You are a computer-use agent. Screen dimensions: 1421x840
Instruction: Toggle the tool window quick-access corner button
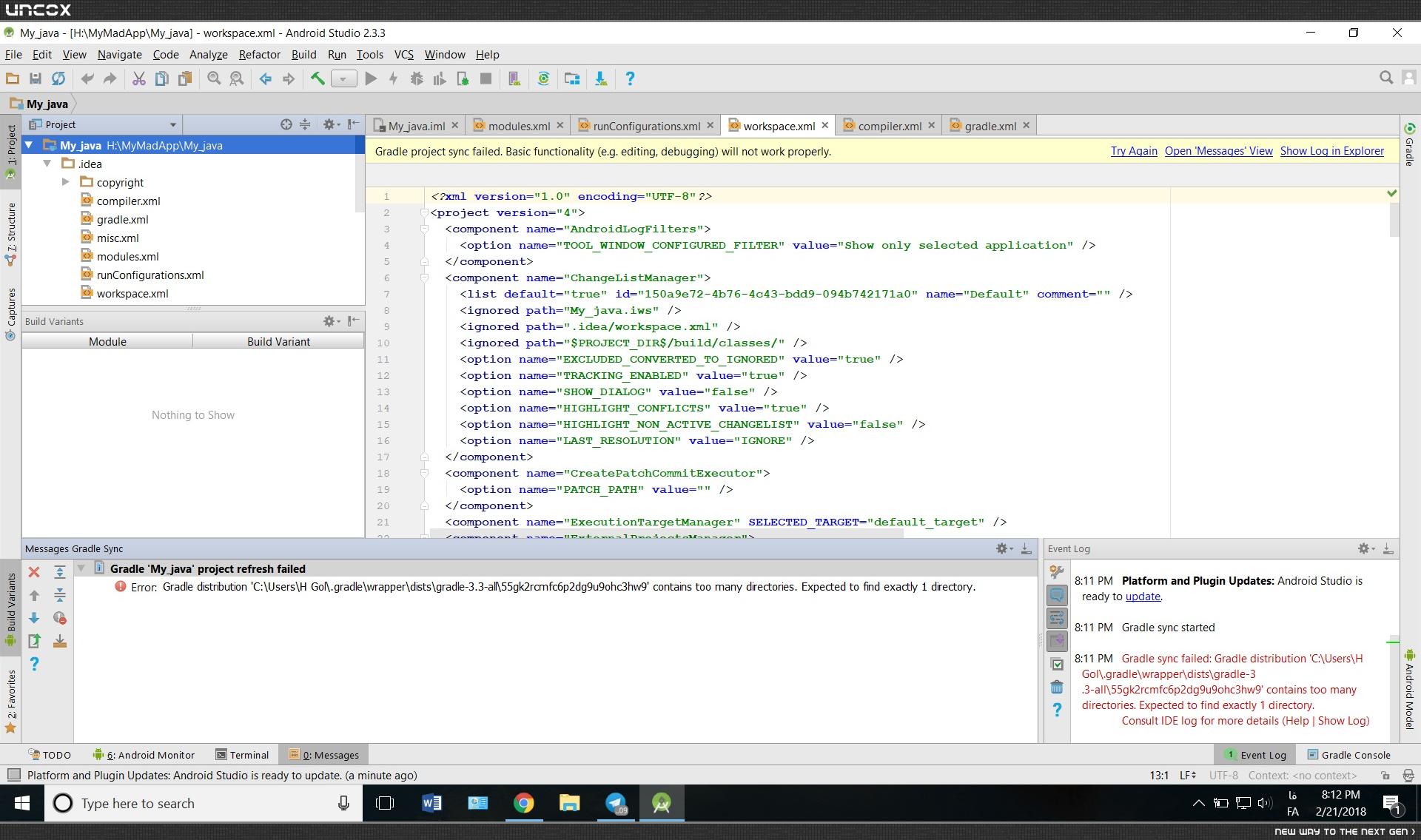13,775
